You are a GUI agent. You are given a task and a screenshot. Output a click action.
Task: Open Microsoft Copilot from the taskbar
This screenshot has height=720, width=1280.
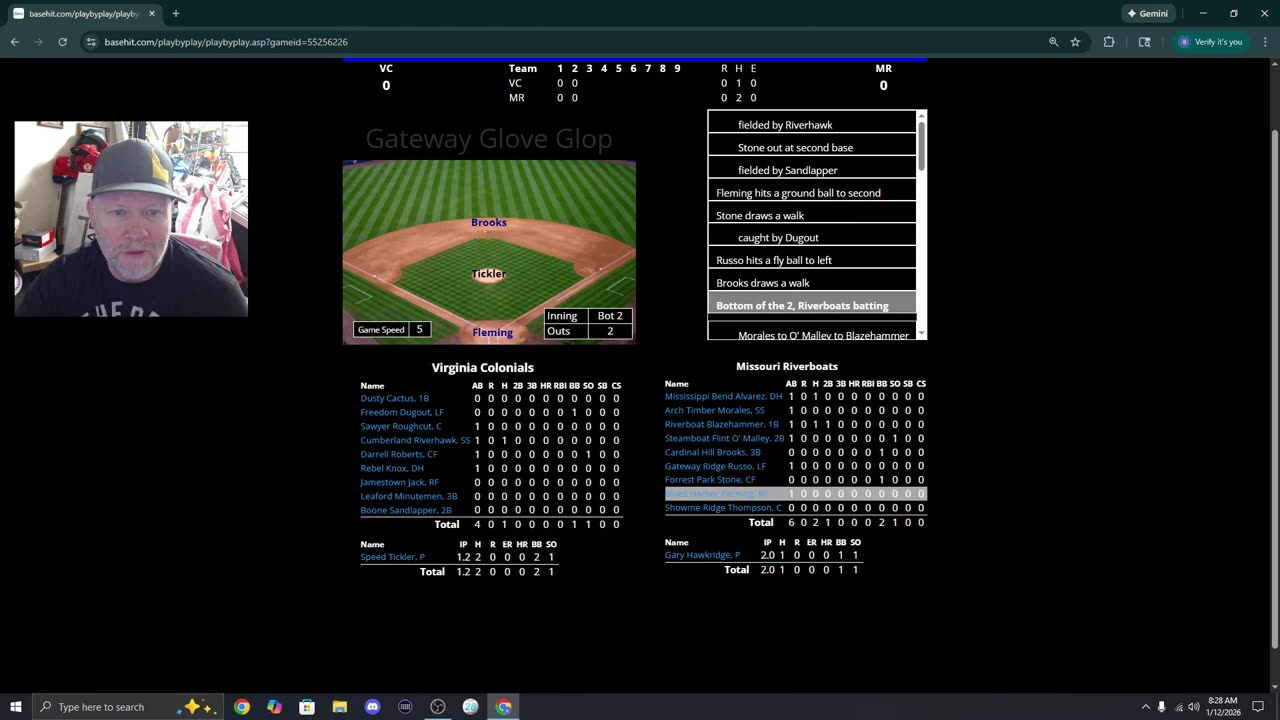[x=274, y=707]
